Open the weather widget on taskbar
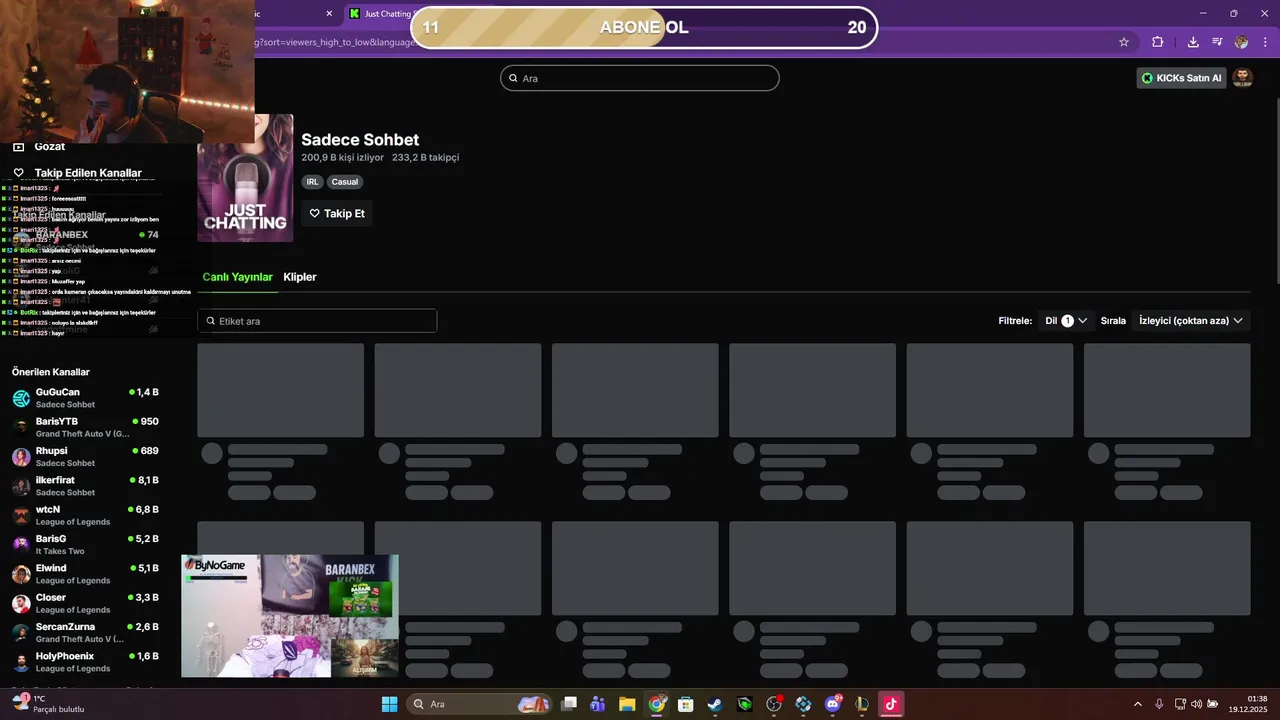 pos(47,704)
